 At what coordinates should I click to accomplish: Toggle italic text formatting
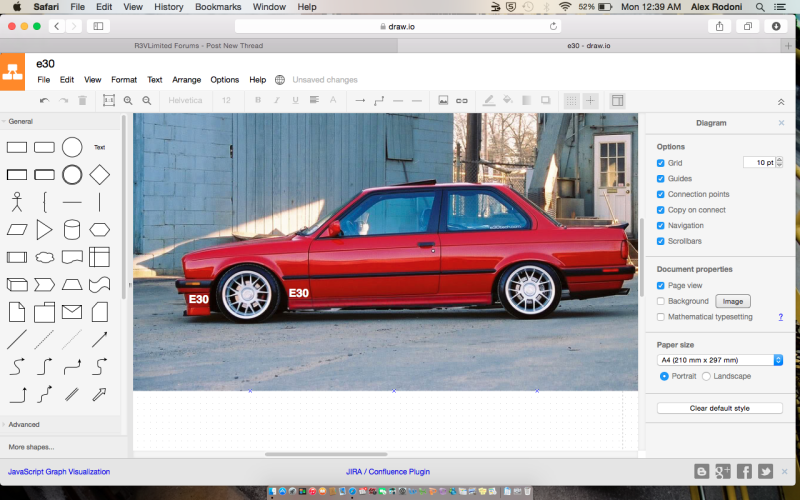277,100
